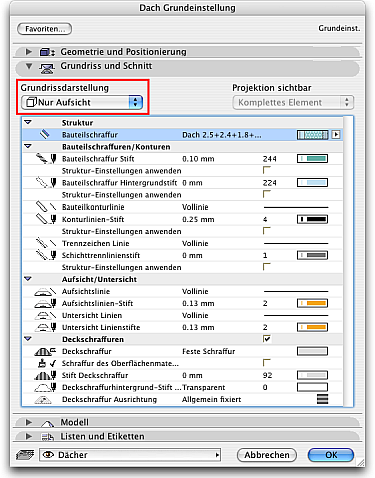Click the Deckschraffur fill icon
This screenshot has height=478, width=375.
(x=45, y=351)
